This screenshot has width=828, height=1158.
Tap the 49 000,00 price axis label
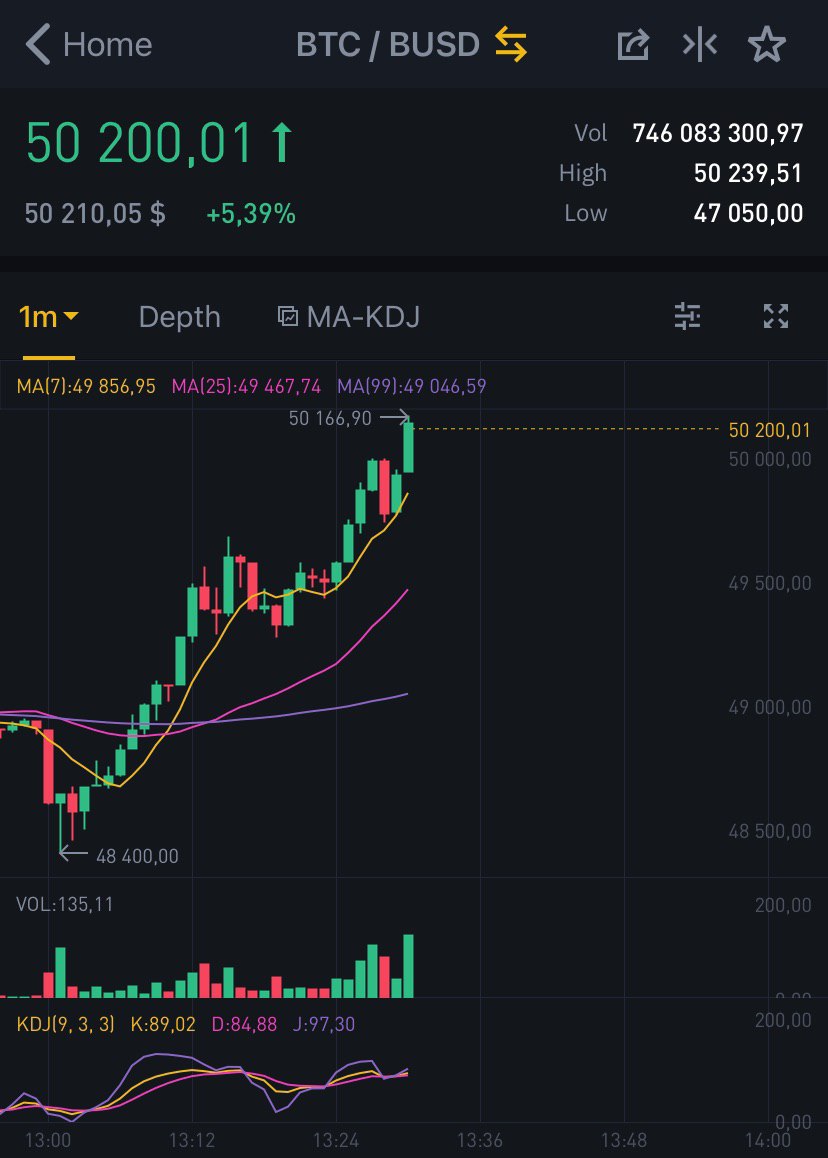point(770,708)
